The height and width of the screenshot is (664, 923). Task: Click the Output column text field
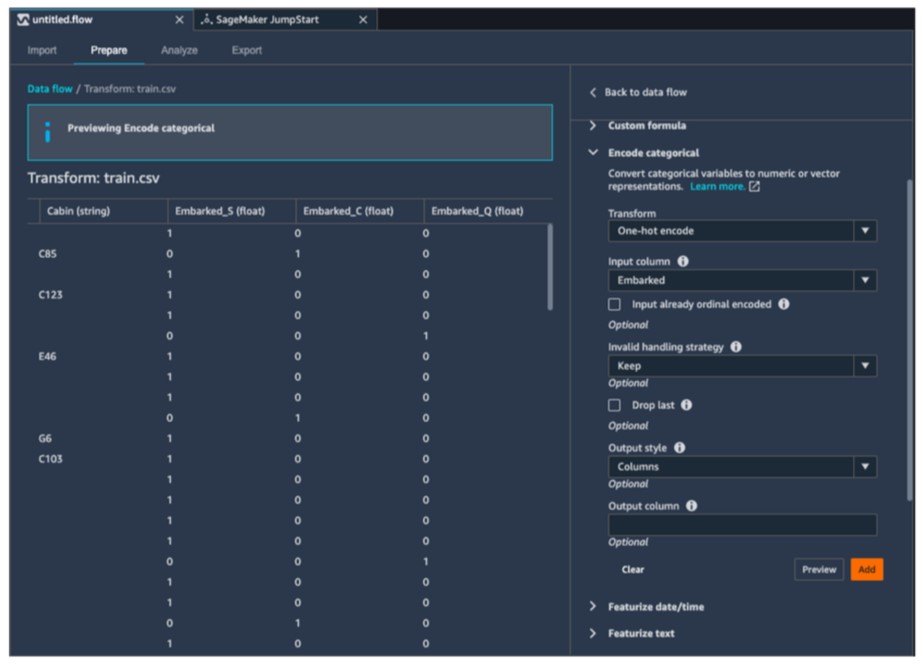742,525
